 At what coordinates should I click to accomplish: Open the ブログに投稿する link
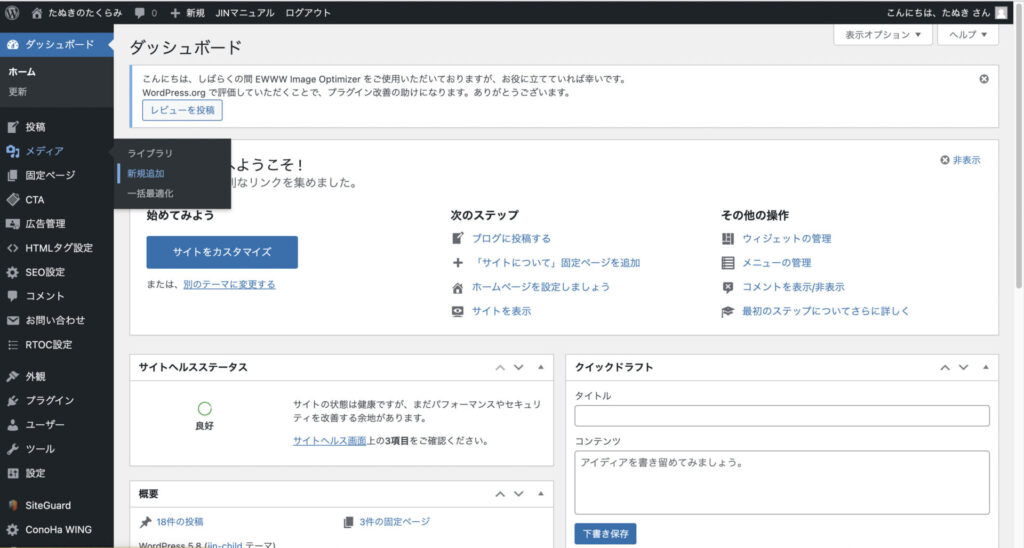coord(511,238)
